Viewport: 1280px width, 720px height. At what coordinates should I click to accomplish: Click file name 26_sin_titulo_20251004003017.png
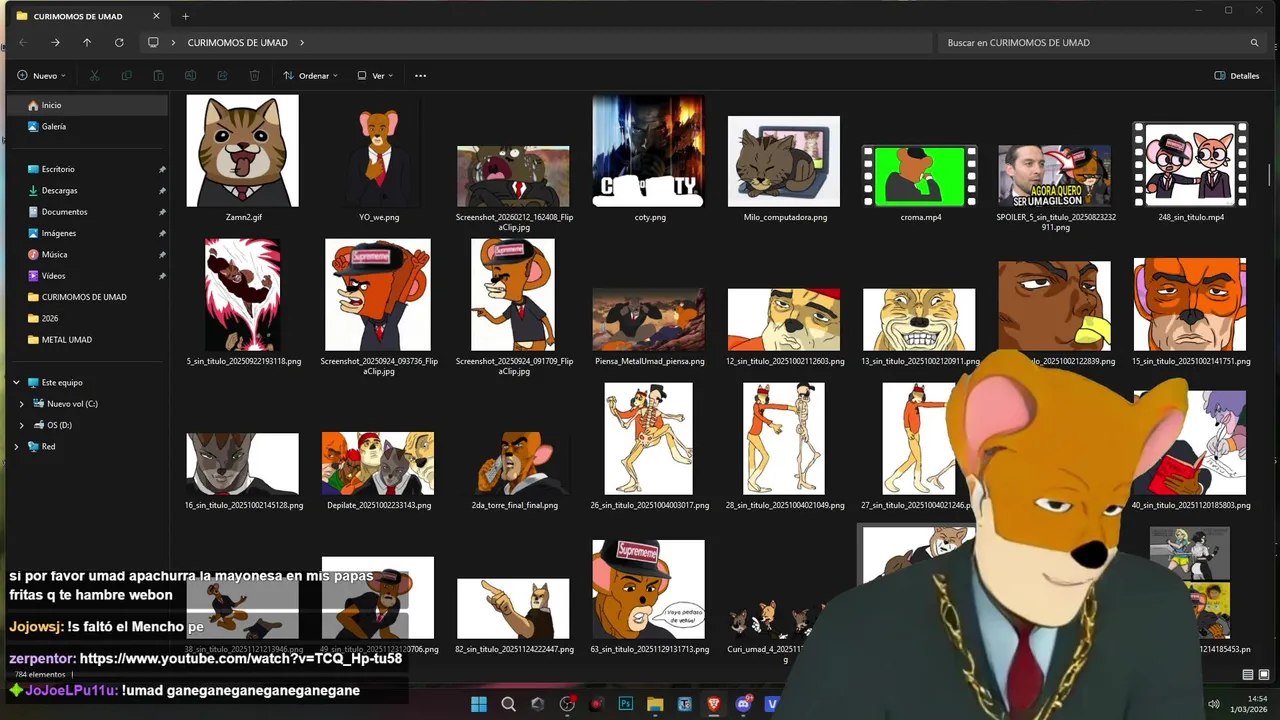pyautogui.click(x=649, y=505)
